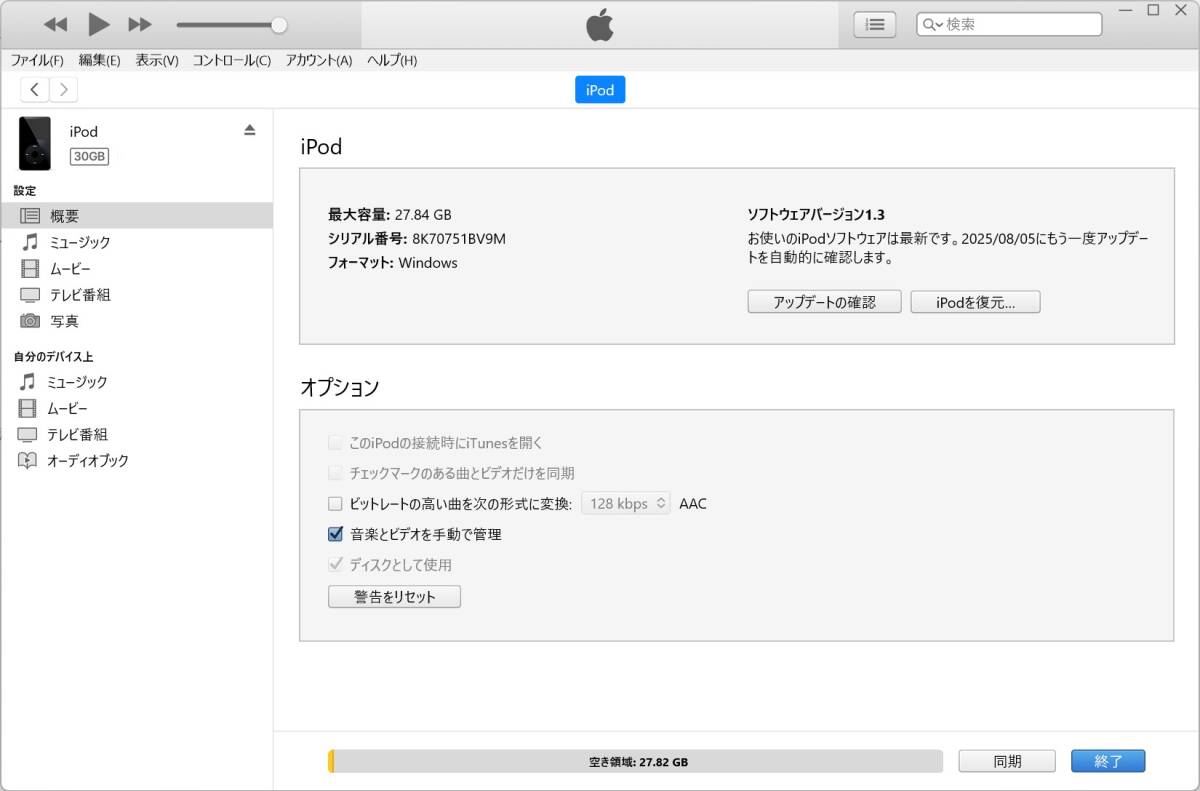Open the ファイル(F) menu
The width and height of the screenshot is (1200, 791).
tap(37, 60)
